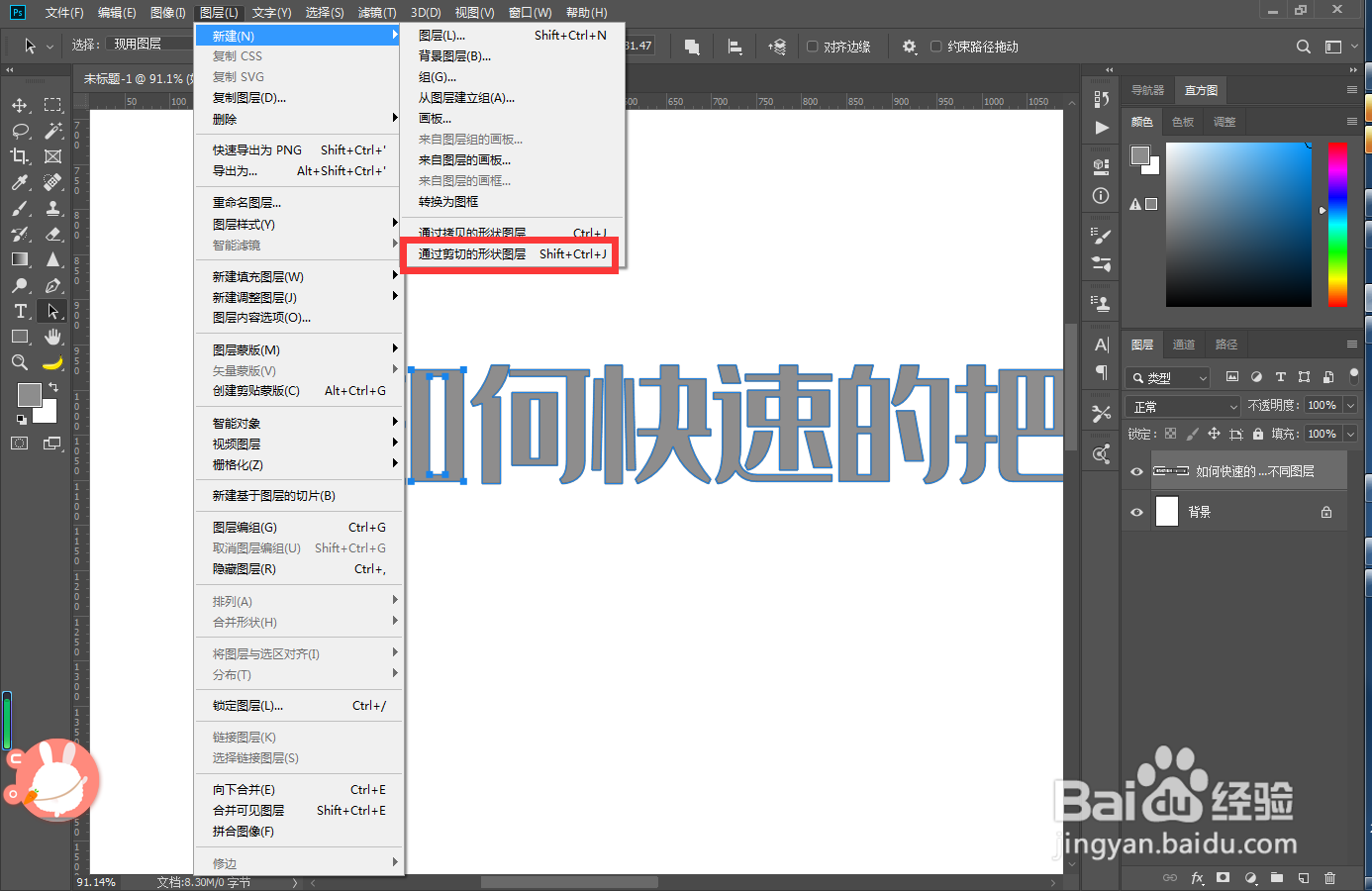Select the Horizontal Type tool
The width and height of the screenshot is (1372, 891).
click(x=20, y=310)
